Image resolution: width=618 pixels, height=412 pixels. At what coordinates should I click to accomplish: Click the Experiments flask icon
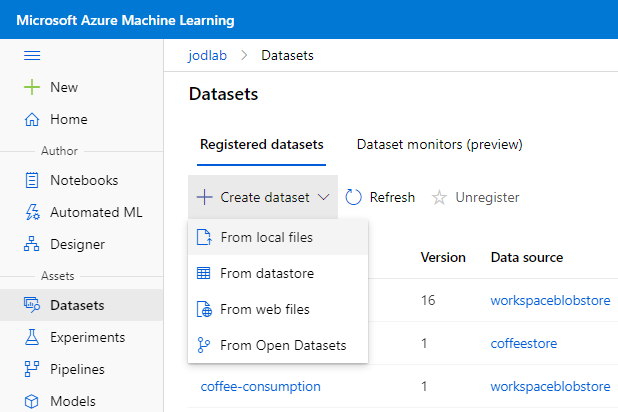pos(32,338)
